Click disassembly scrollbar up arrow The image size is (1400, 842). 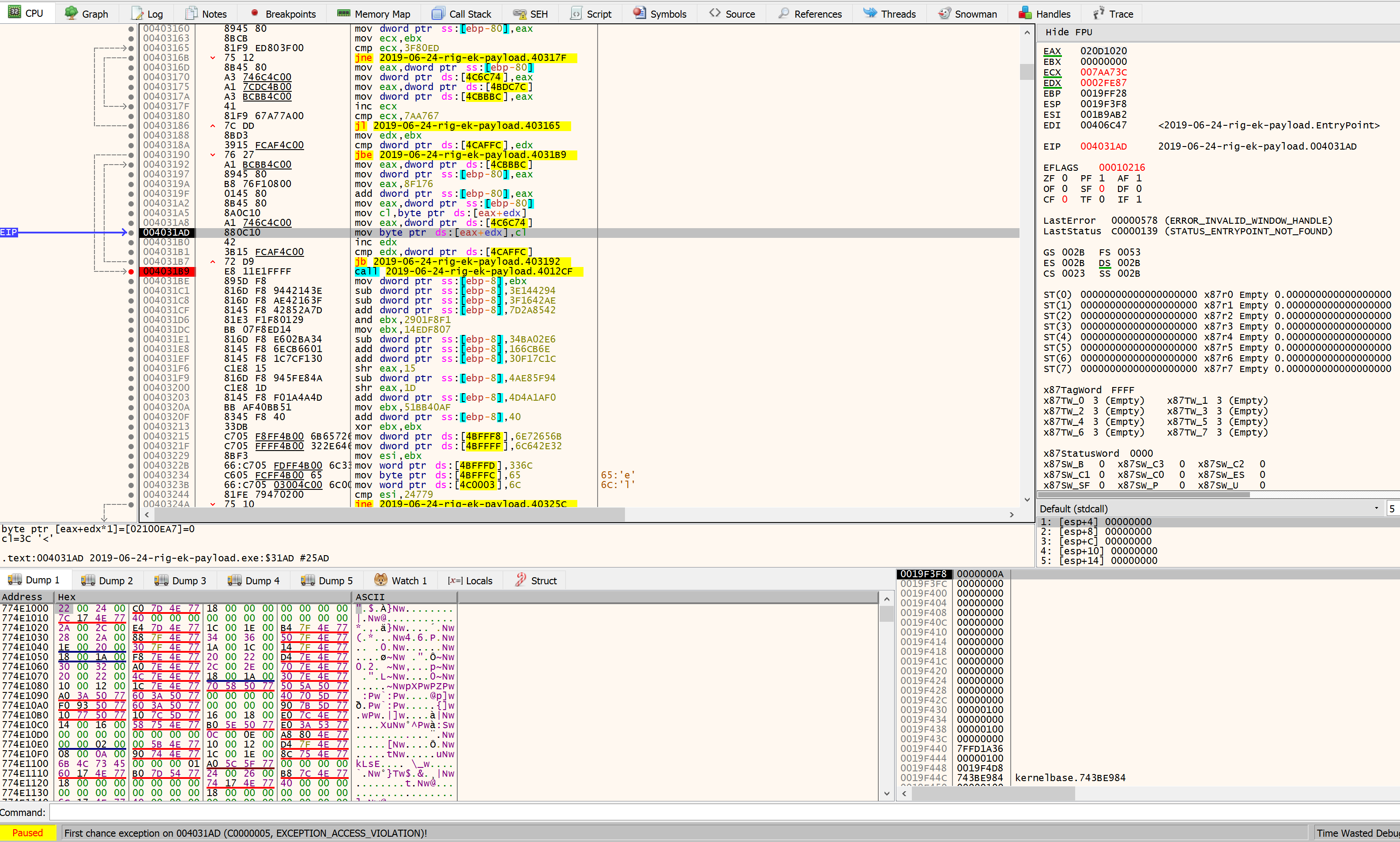[x=1027, y=33]
